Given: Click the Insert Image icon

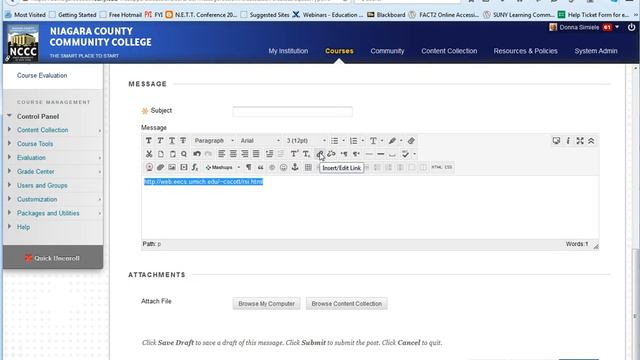Looking at the screenshot, I should tap(172, 167).
